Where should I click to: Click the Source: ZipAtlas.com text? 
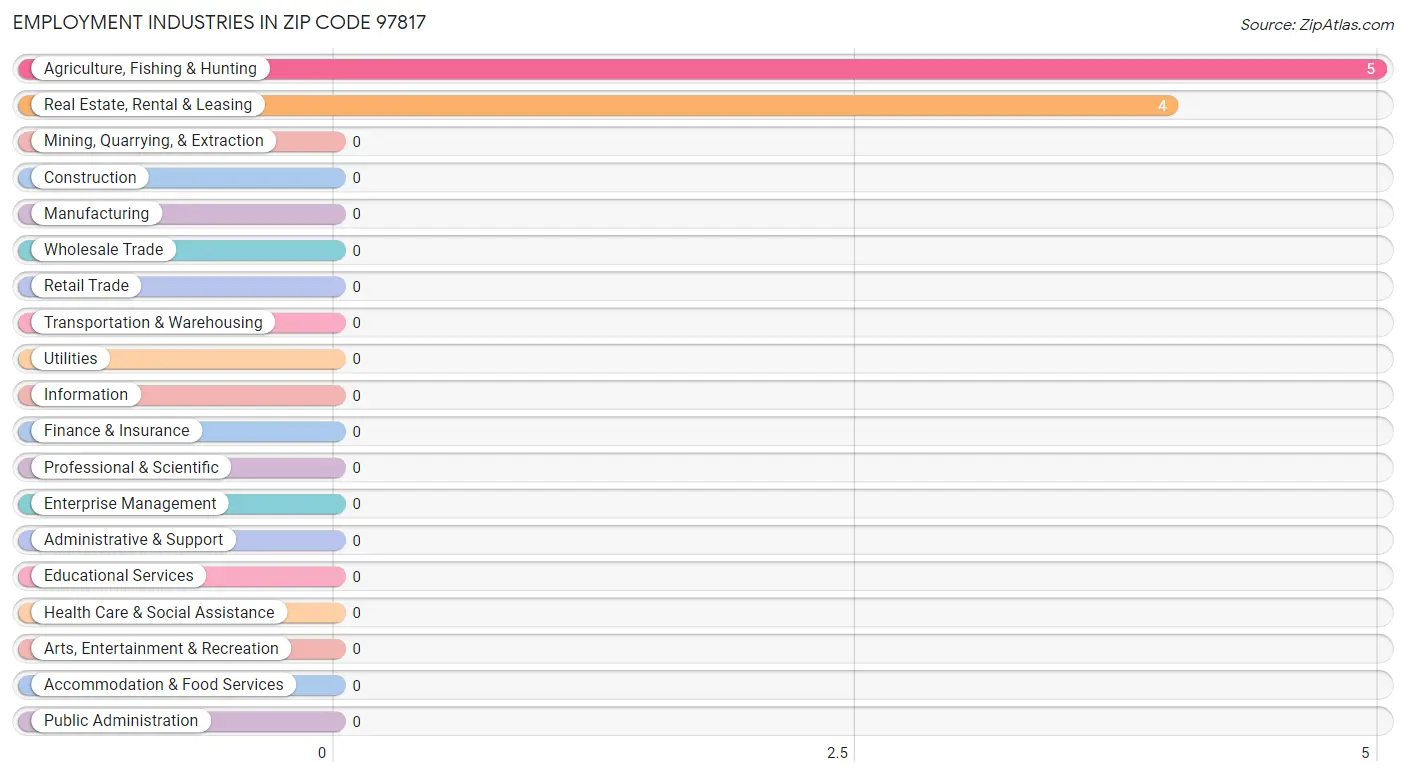click(x=1317, y=25)
